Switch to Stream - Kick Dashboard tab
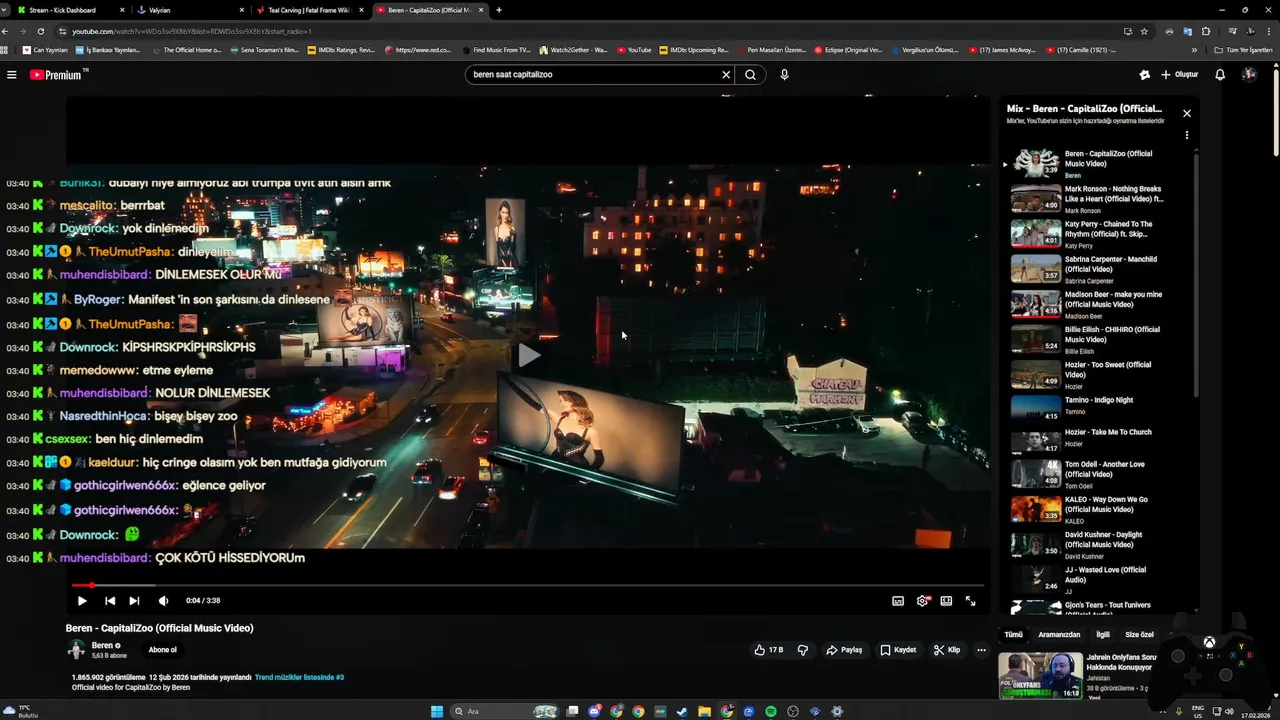This screenshot has height=720, width=1280. pos(68,10)
